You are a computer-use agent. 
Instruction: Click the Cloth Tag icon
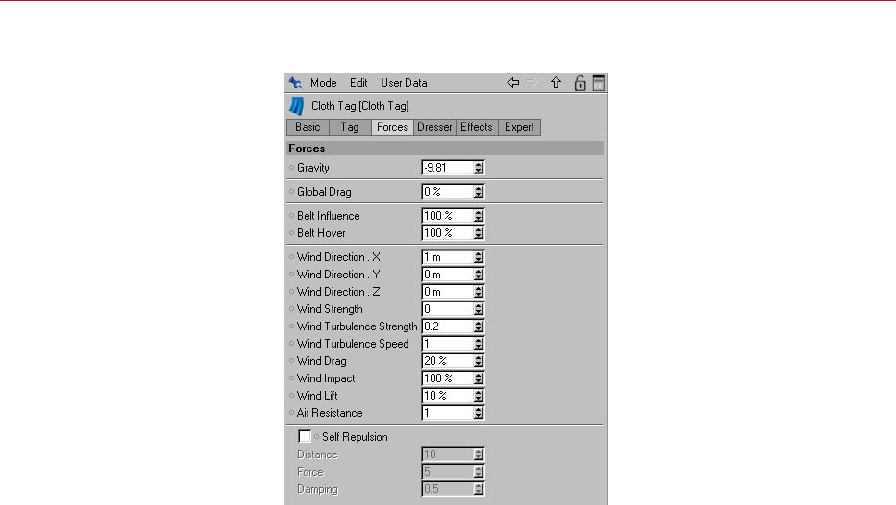[296, 106]
